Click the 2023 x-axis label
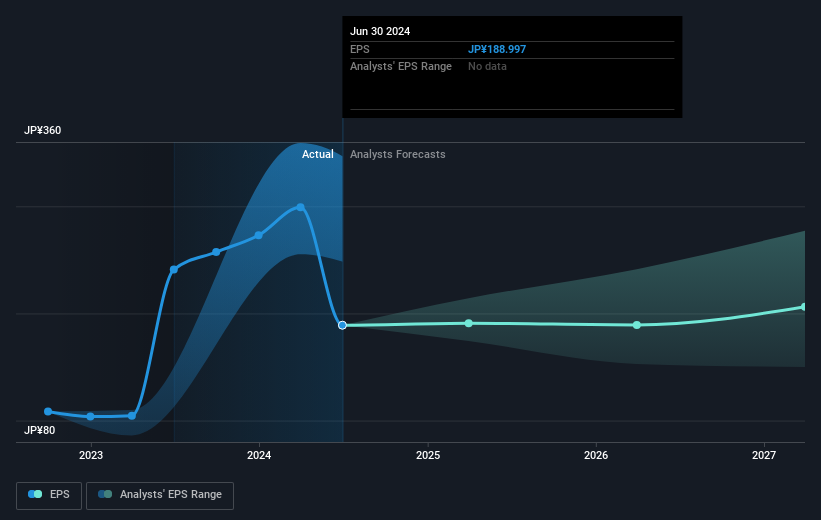The width and height of the screenshot is (821, 520). (x=91, y=455)
